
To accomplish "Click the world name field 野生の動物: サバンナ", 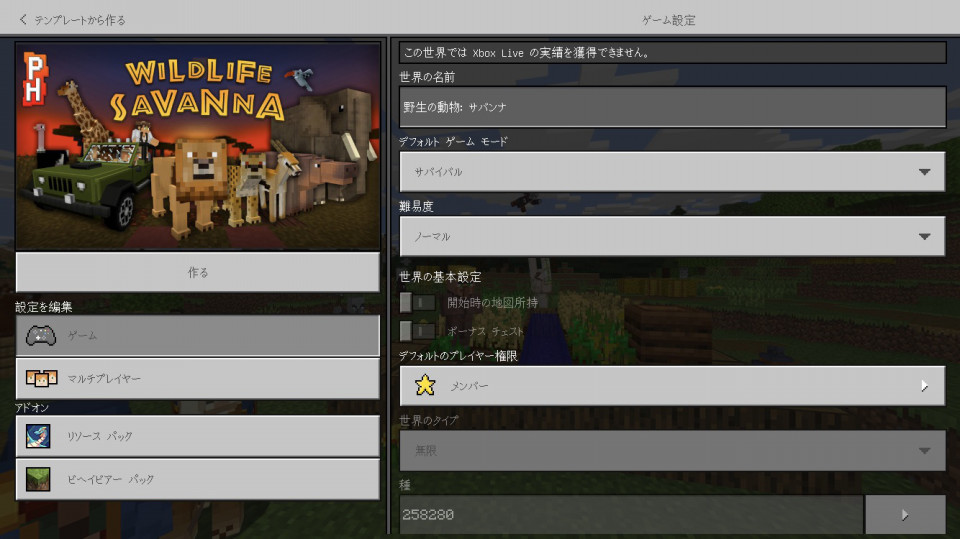I will click(672, 106).
